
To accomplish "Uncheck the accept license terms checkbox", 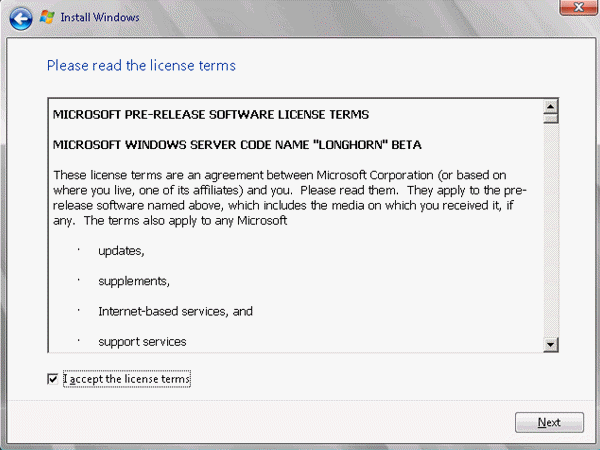I will (x=53, y=379).
